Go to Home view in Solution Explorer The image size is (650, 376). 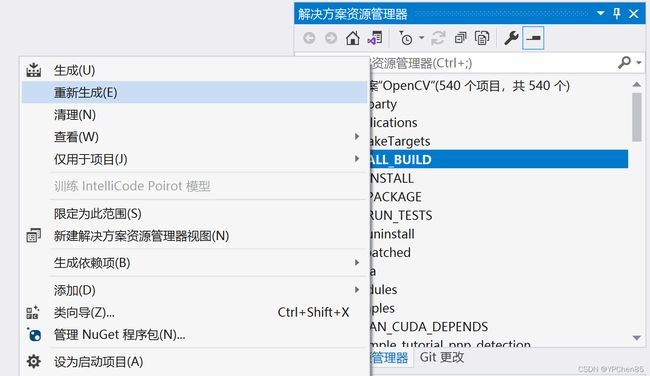[353, 38]
